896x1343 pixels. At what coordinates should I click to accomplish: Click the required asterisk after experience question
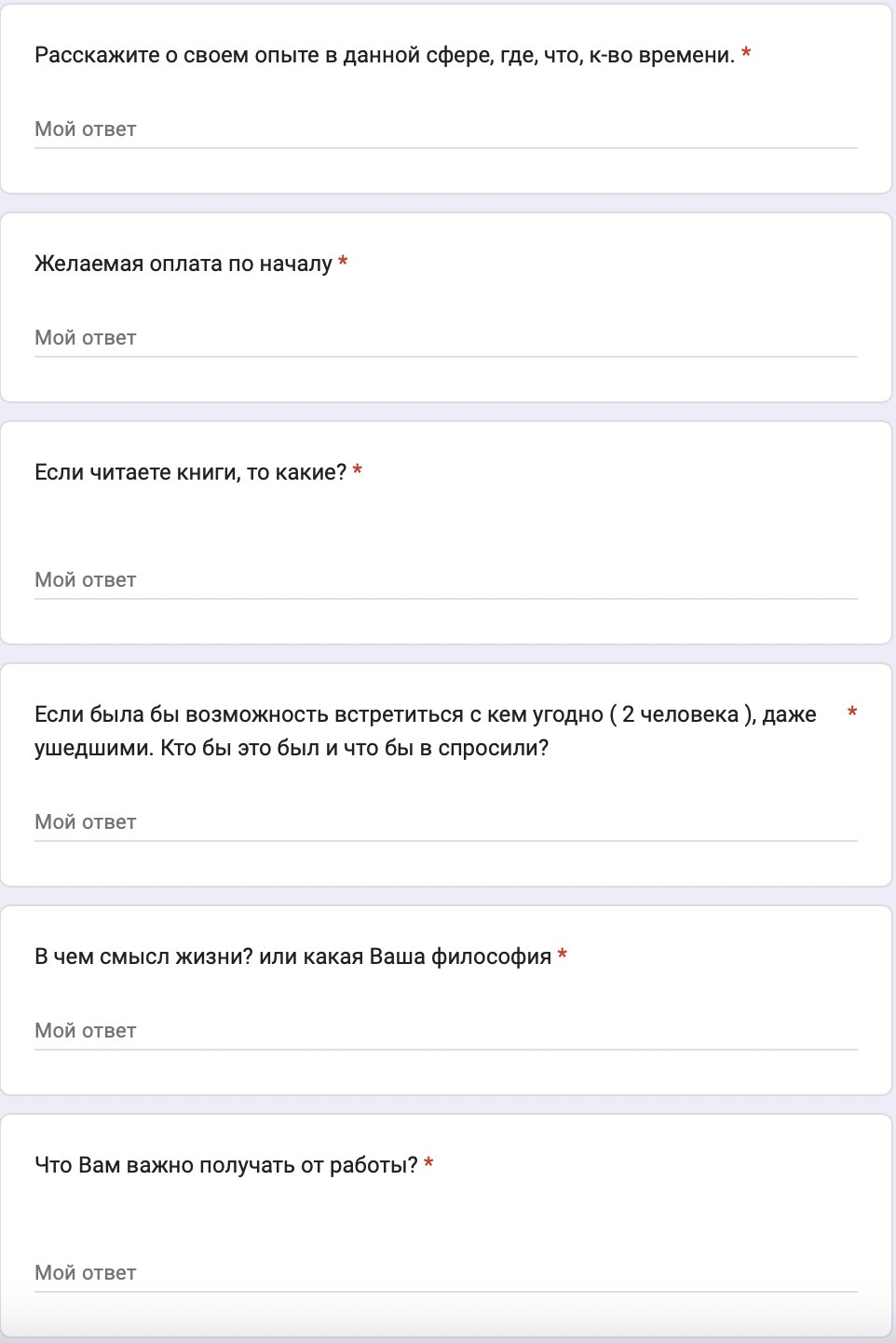(746, 55)
